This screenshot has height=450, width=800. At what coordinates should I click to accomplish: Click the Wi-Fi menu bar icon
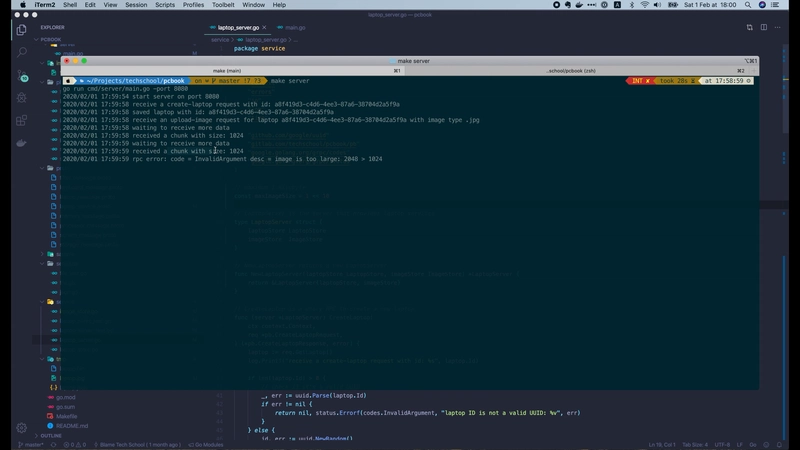coord(644,5)
